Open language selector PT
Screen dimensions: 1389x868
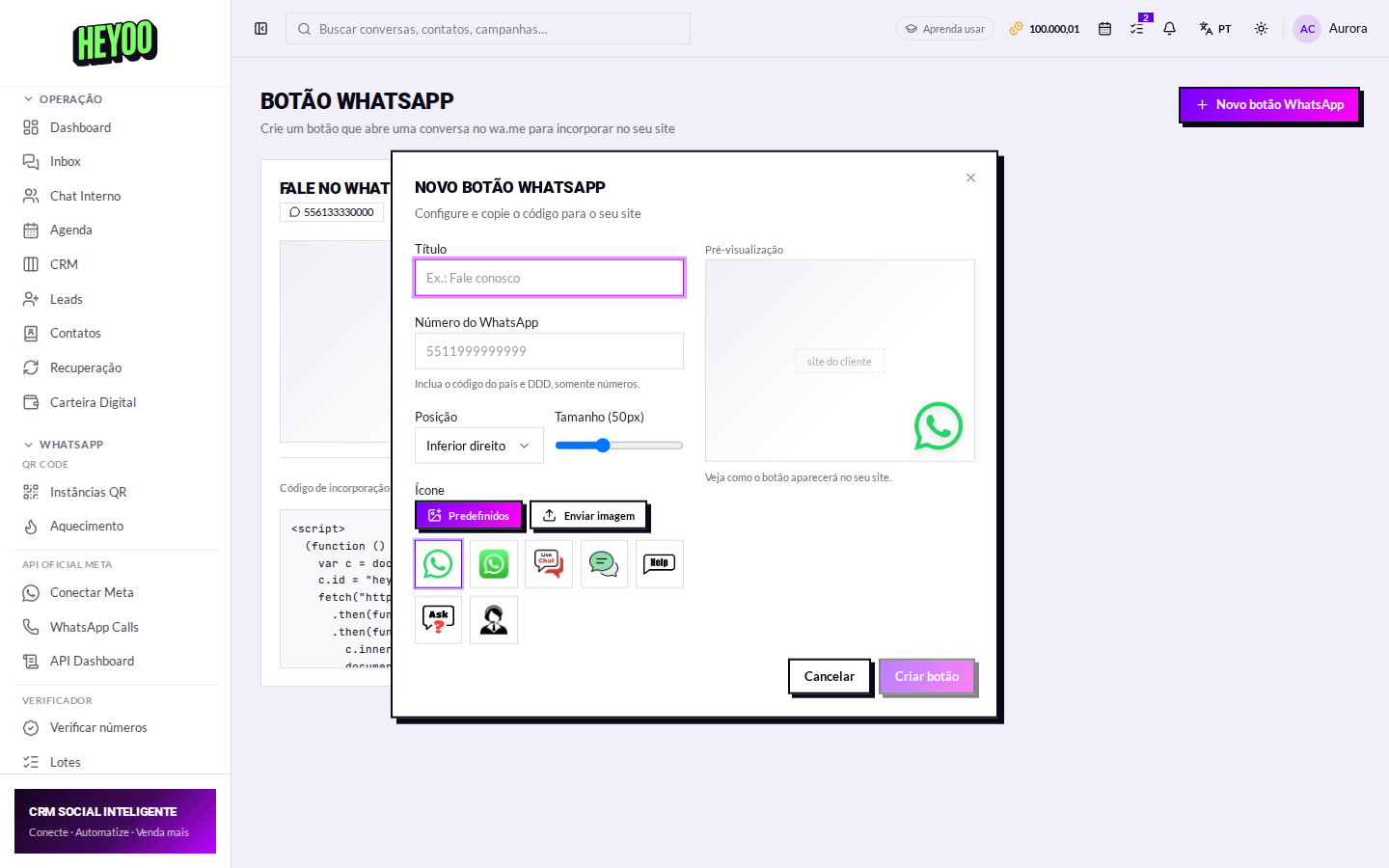click(1215, 29)
